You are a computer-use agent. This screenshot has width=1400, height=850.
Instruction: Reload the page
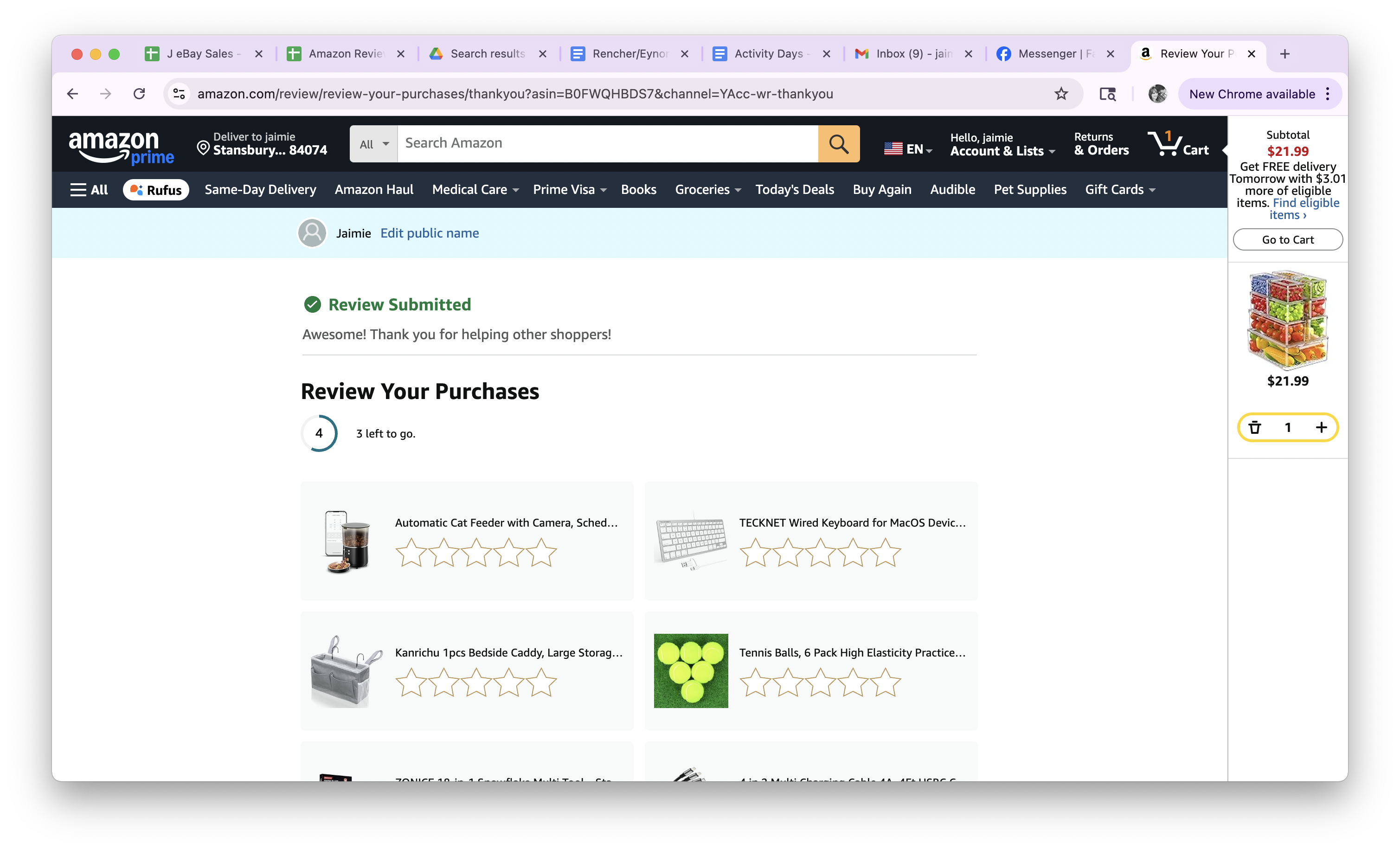pyautogui.click(x=139, y=94)
